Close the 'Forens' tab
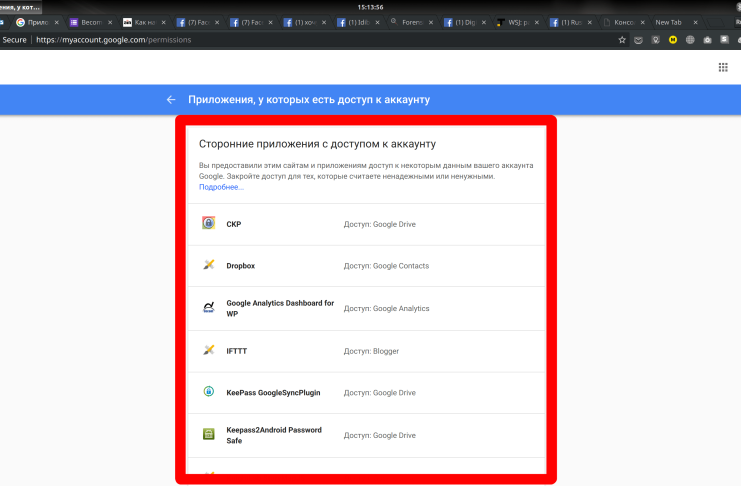Screen dimensions: 741x486 [x=431, y=22]
